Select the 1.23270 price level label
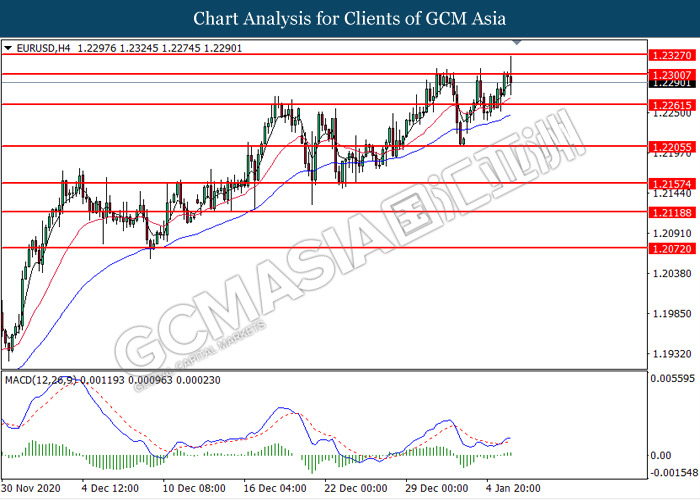Screen dimensions: 700x500 coord(672,56)
